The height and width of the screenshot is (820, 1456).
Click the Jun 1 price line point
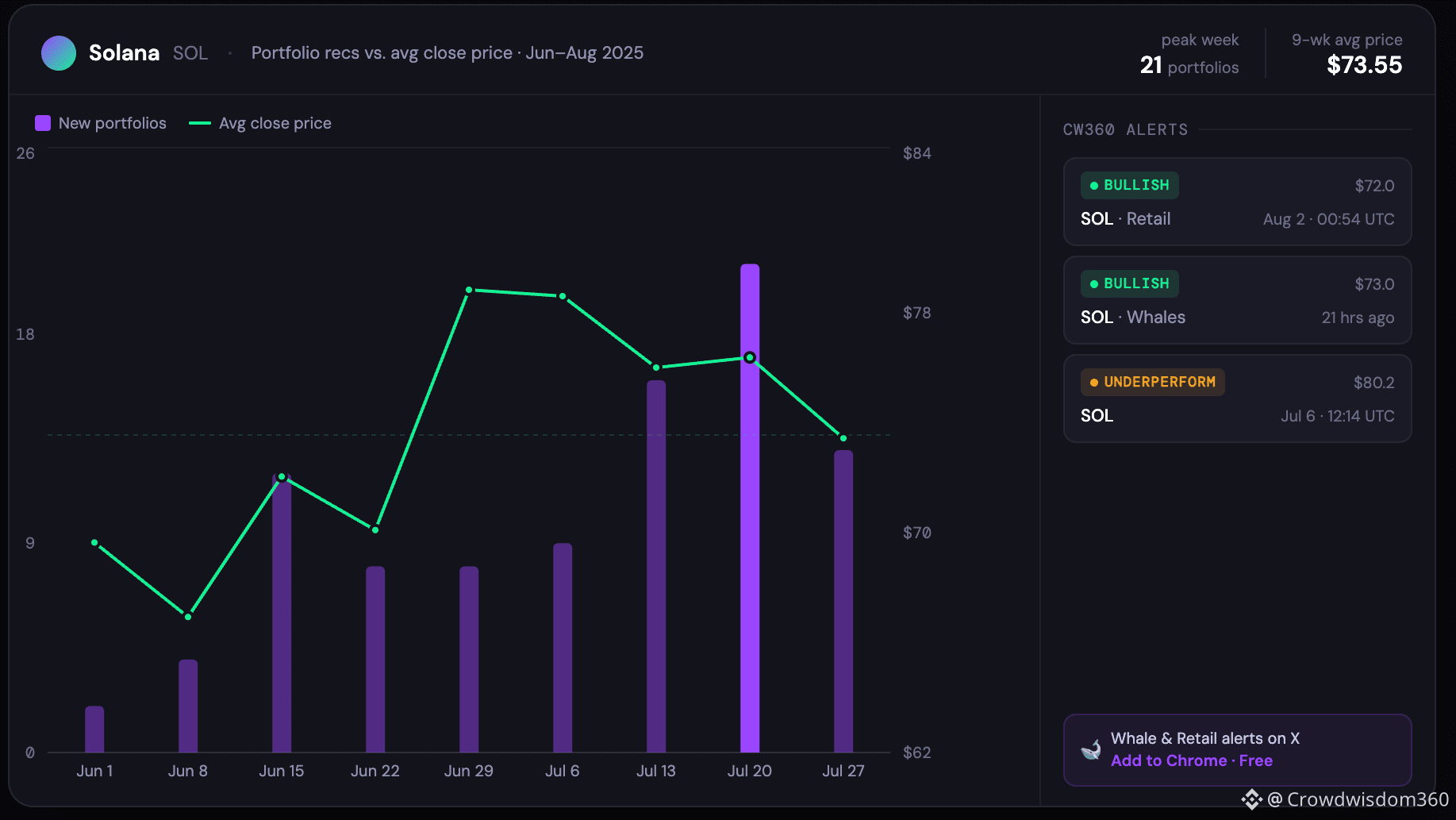click(x=94, y=543)
